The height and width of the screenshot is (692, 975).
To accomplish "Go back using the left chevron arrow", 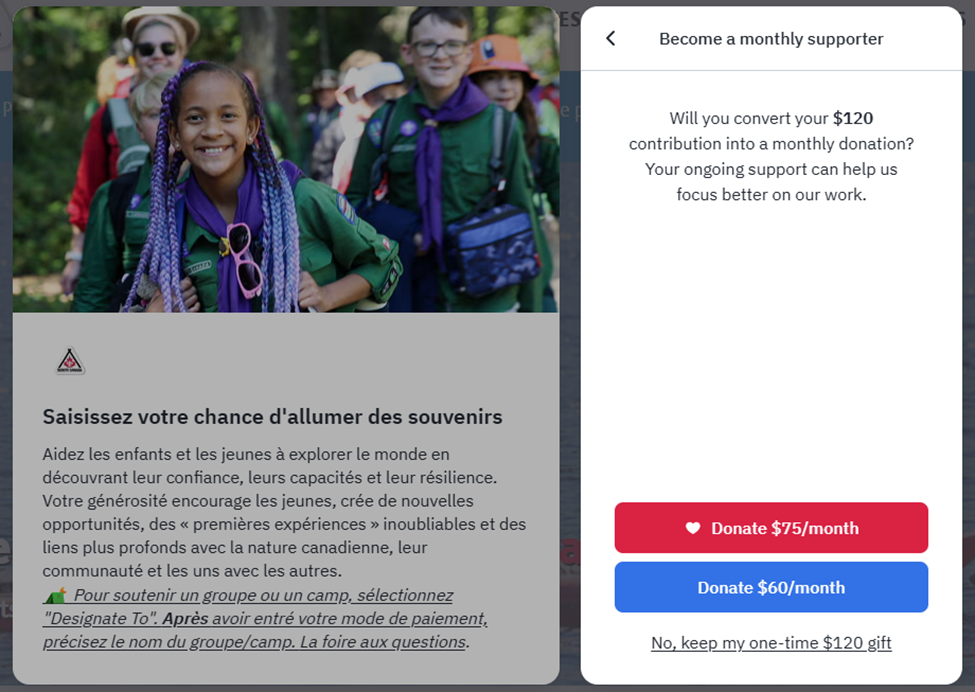I will (611, 39).
